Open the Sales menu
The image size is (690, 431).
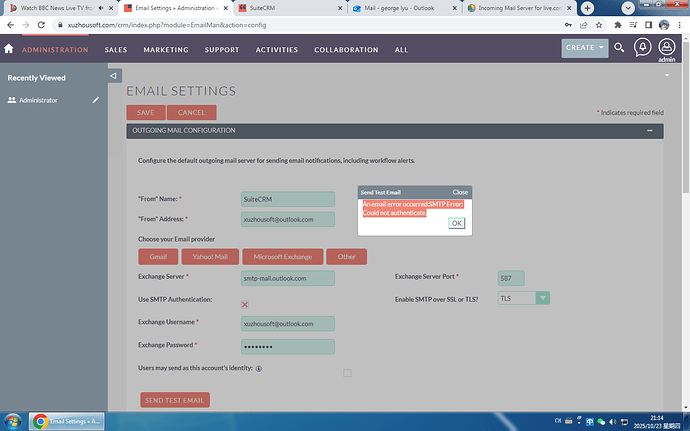pyautogui.click(x=116, y=49)
